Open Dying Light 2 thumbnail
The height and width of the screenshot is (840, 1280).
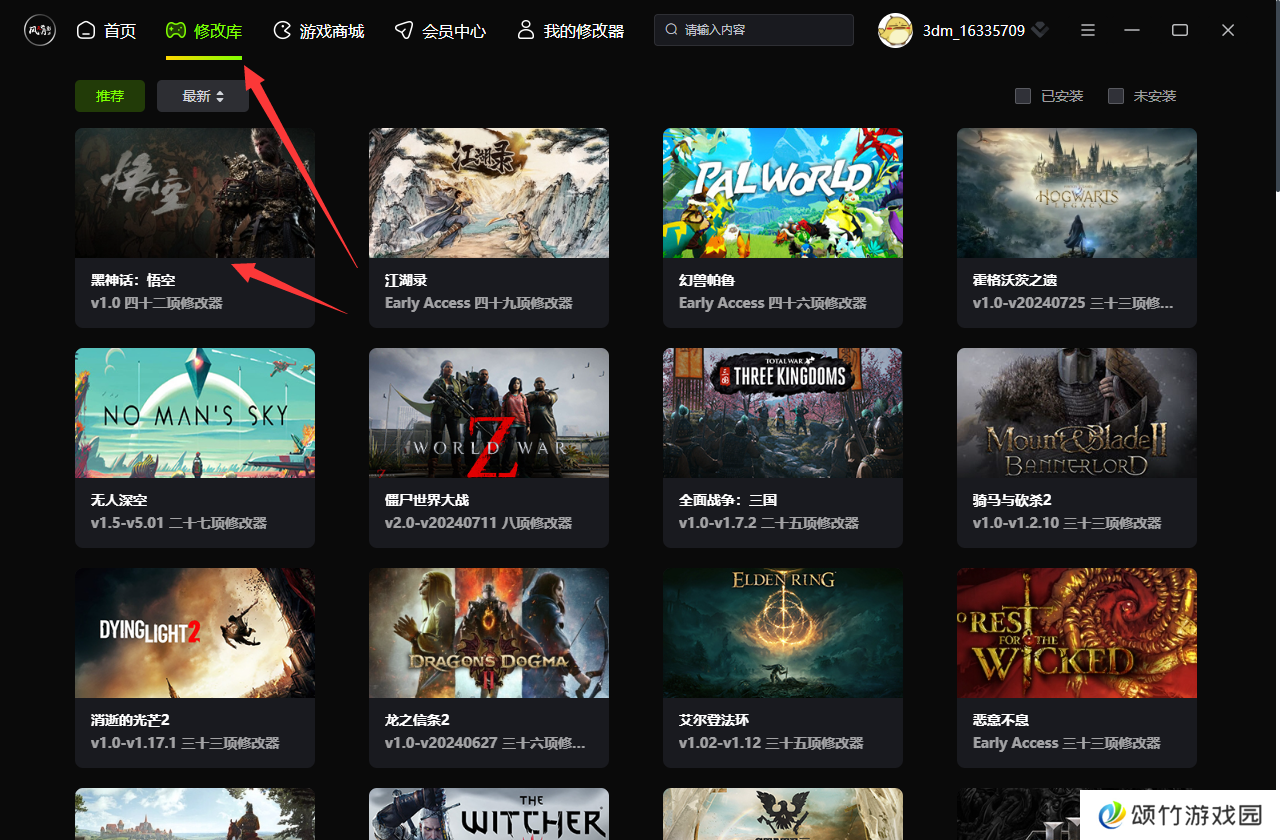coord(195,633)
